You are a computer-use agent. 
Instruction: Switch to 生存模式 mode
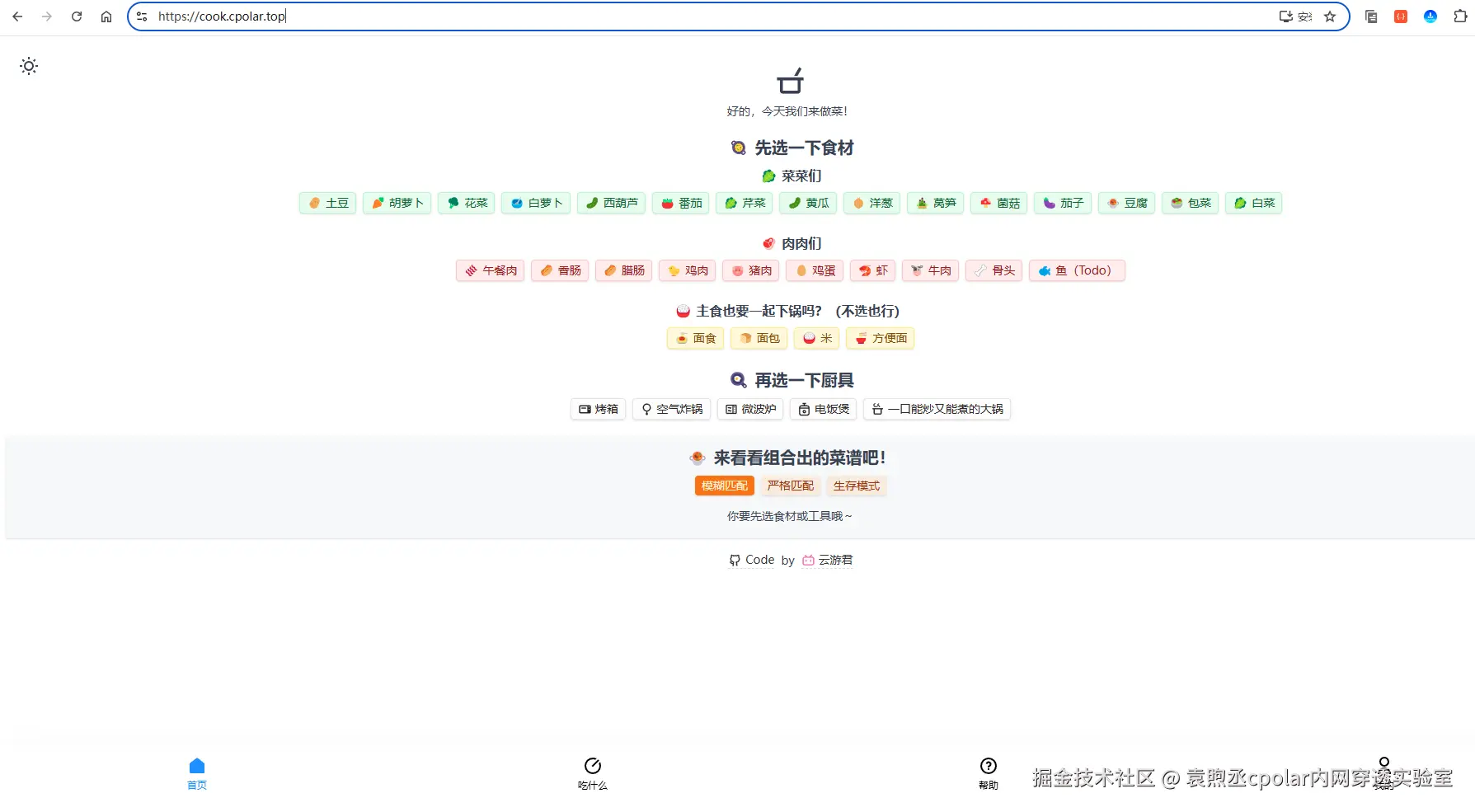click(857, 486)
